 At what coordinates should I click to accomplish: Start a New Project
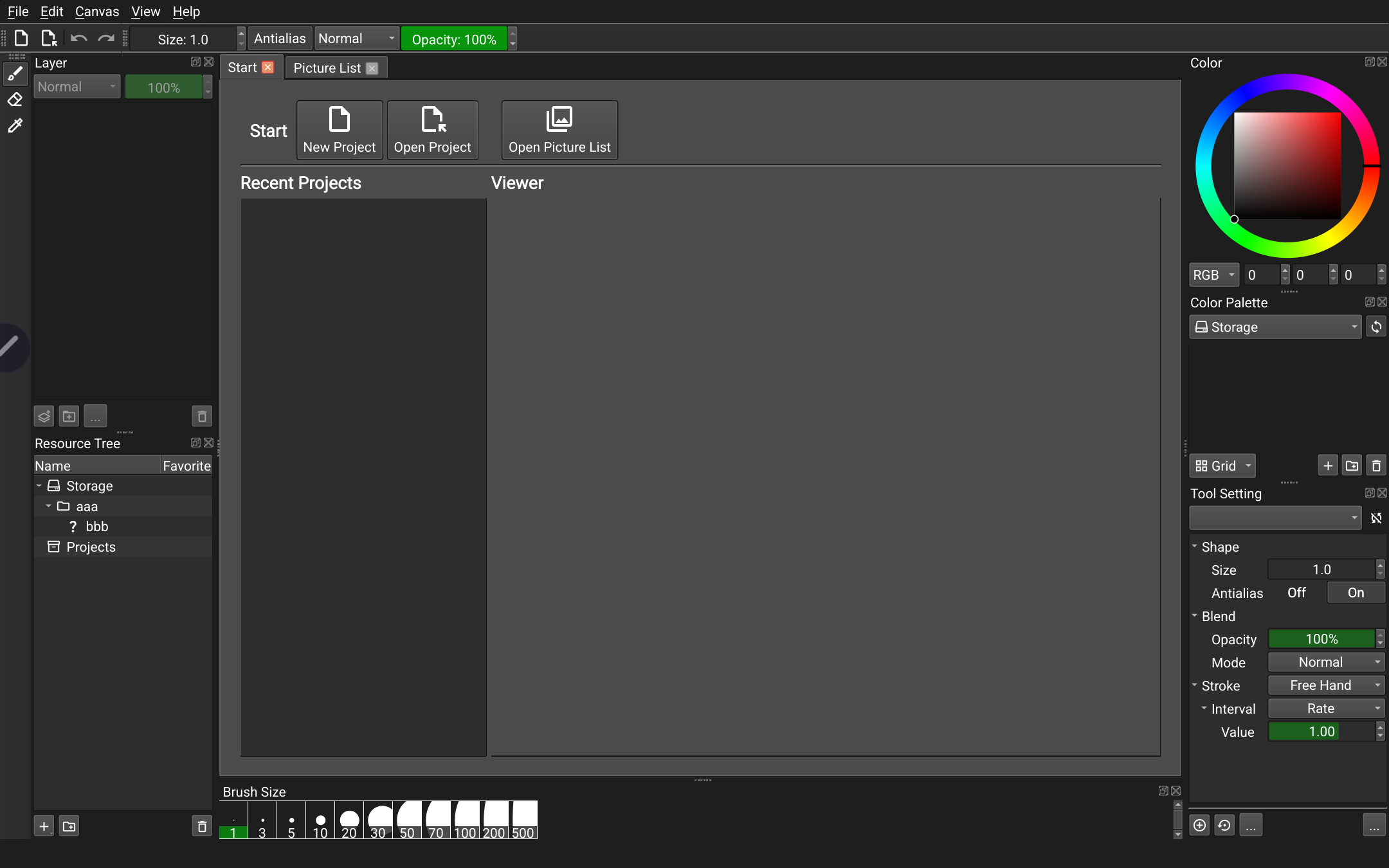[339, 129]
